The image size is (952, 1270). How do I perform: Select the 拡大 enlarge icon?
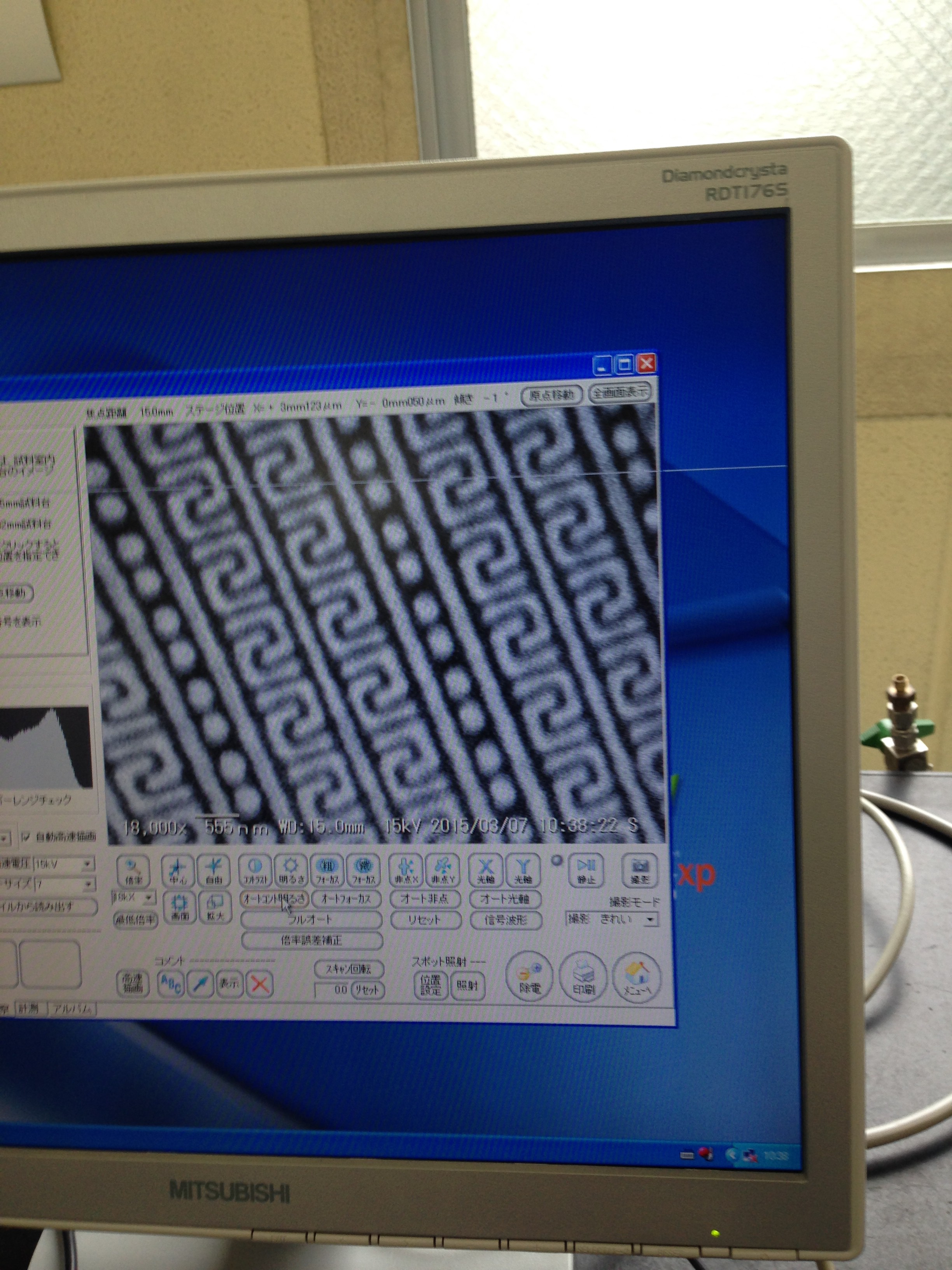click(x=215, y=908)
